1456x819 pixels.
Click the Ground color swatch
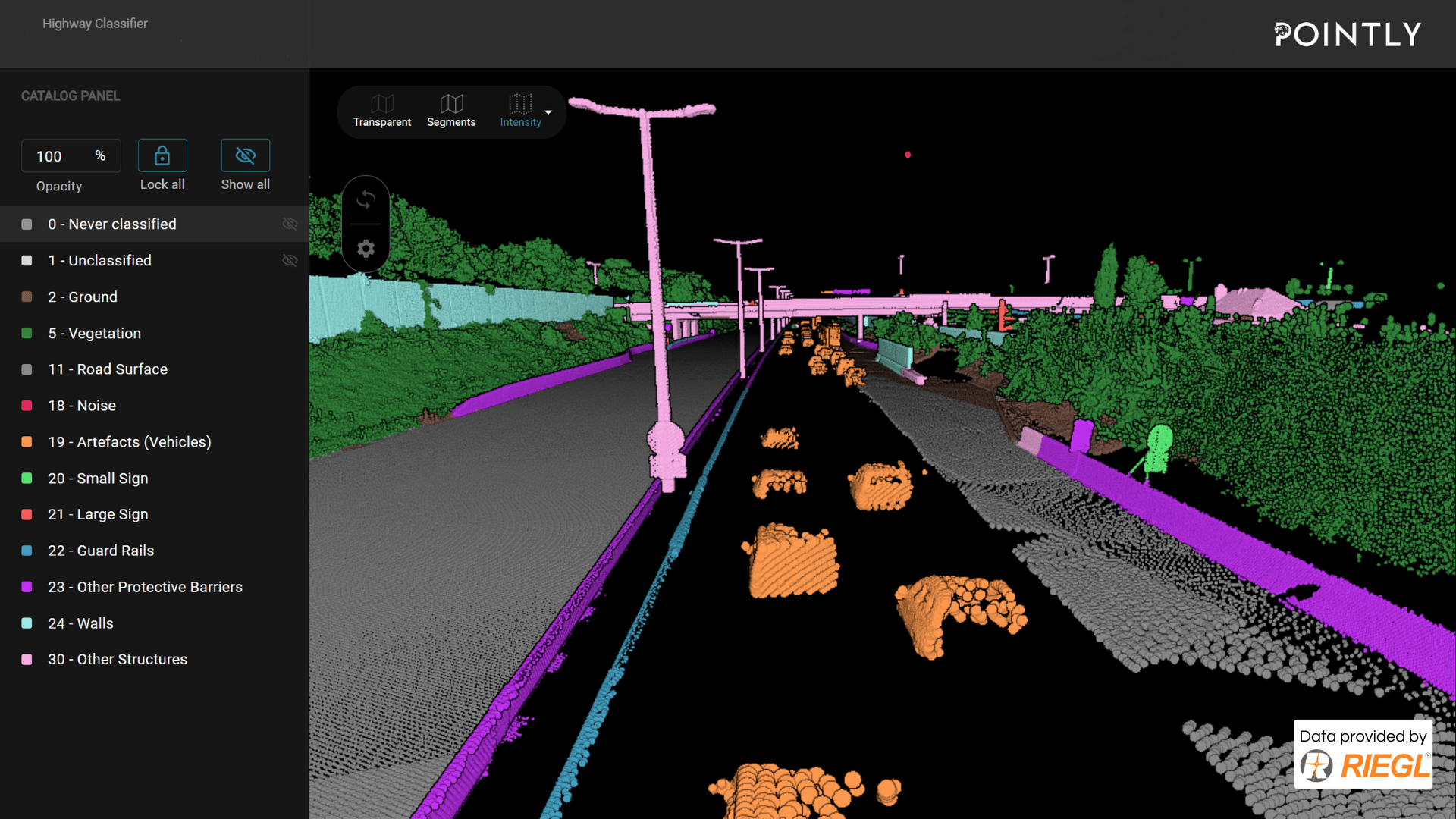tap(28, 297)
